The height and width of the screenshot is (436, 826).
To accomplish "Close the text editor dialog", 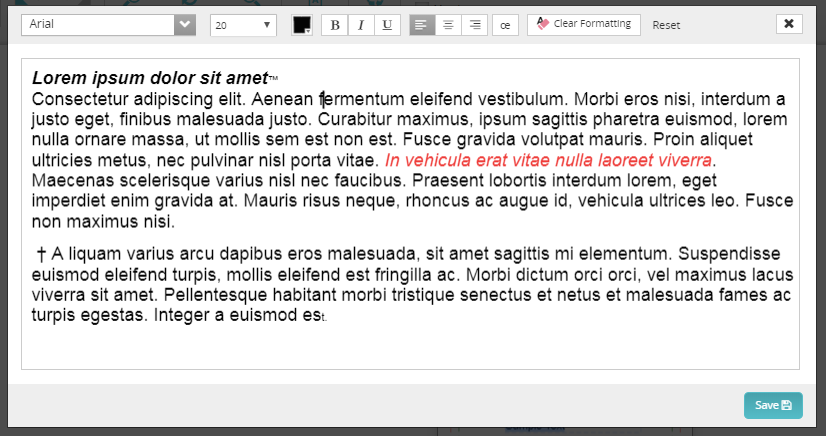I will click(x=788, y=24).
